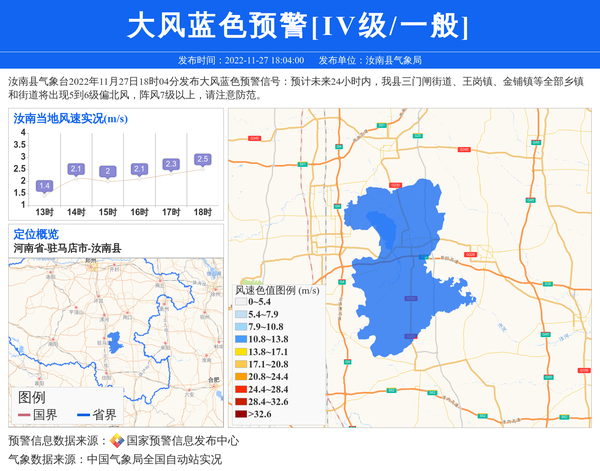The width and height of the screenshot is (600, 471).
Task: Select the 10.8~13.8 wind speed swatch
Action: click(241, 340)
